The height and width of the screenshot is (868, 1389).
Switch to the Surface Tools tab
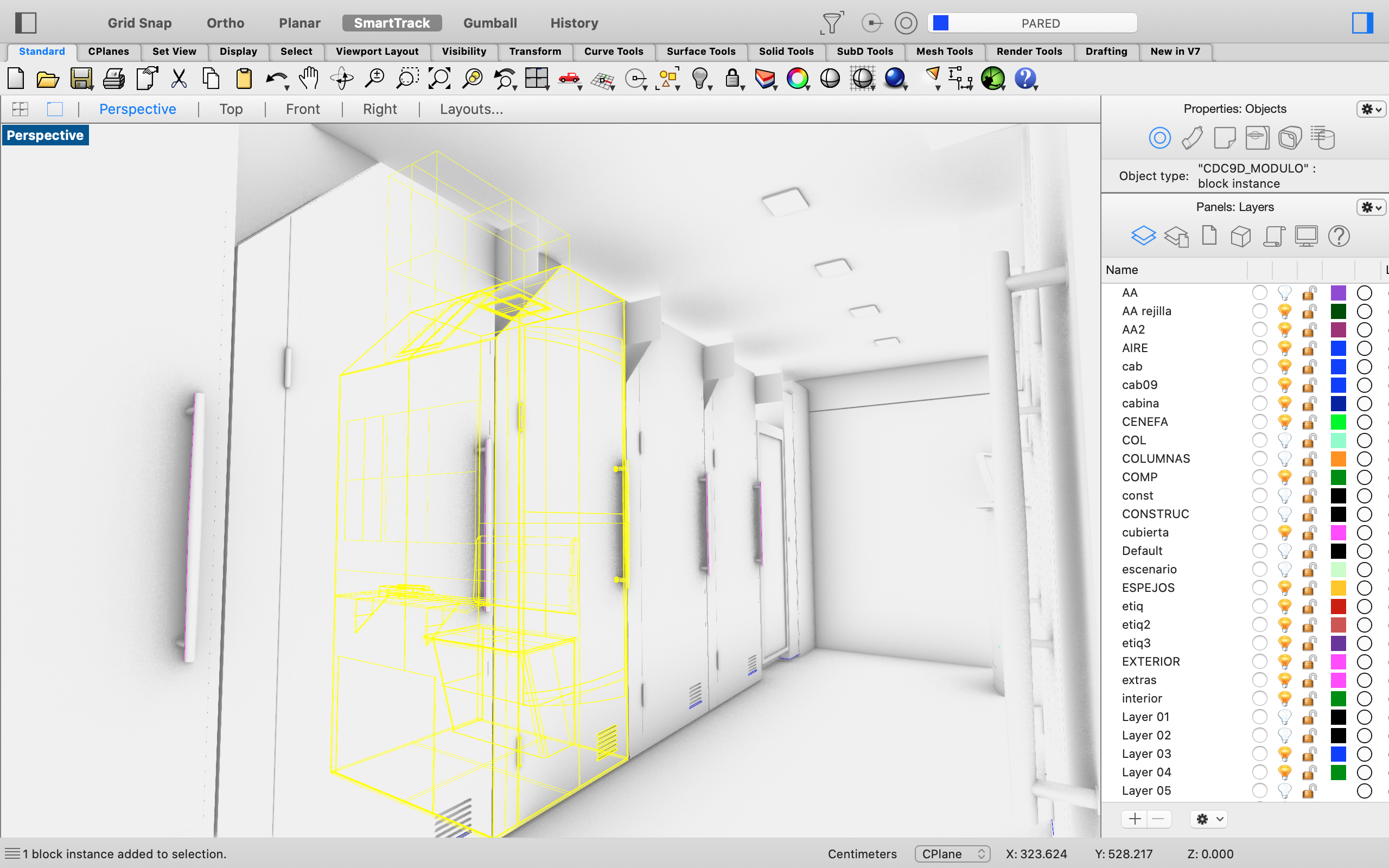(x=701, y=52)
